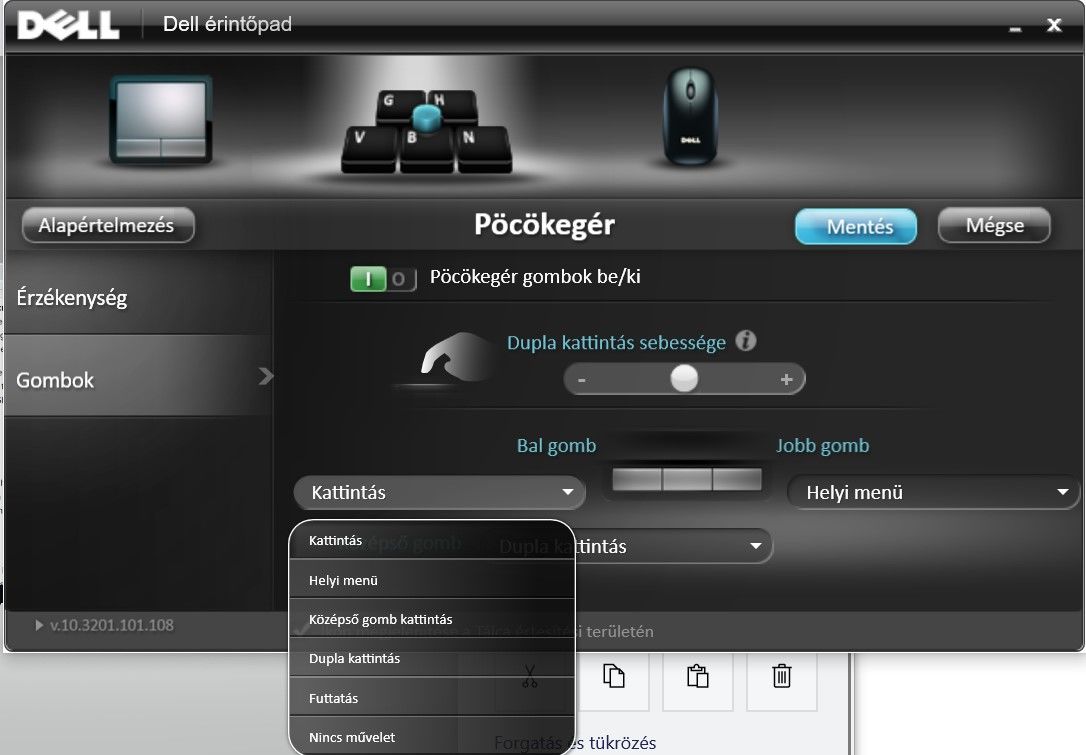The height and width of the screenshot is (755, 1086).
Task: Open the Gombok sidebar section
Action: tap(139, 378)
